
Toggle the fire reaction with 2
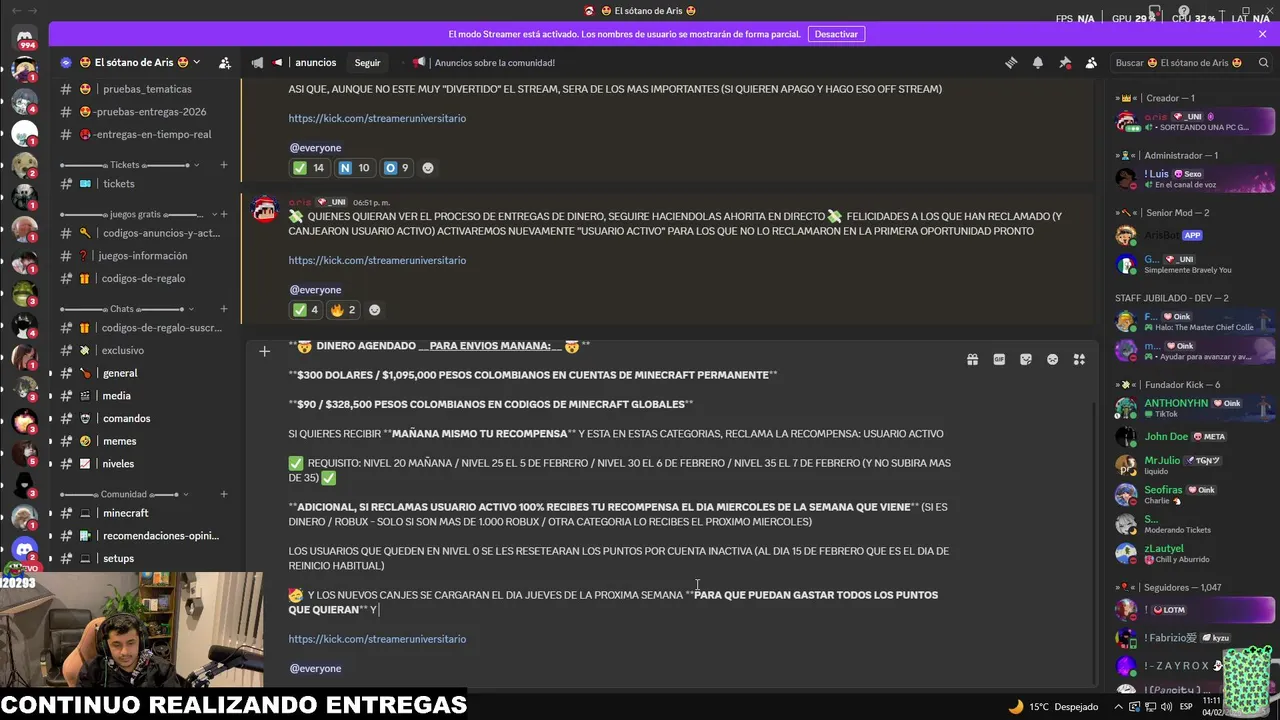coord(344,310)
